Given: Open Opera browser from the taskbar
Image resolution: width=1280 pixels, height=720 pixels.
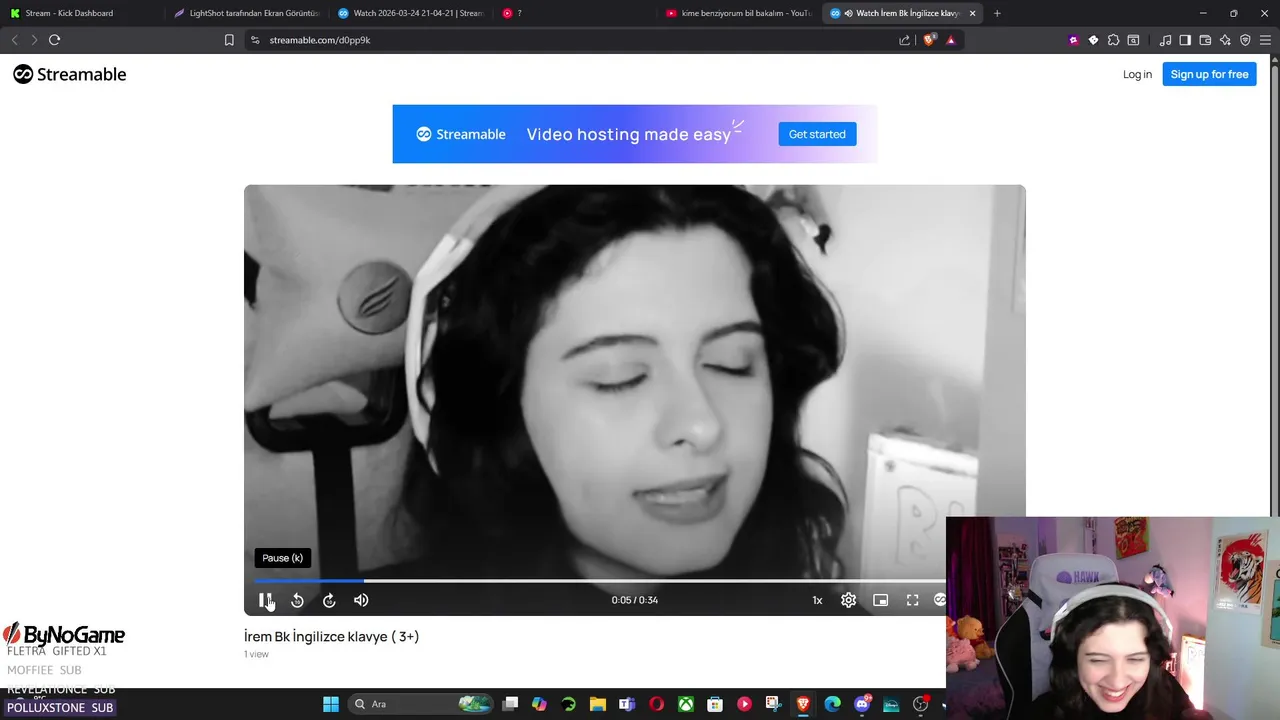Looking at the screenshot, I should (x=656, y=704).
